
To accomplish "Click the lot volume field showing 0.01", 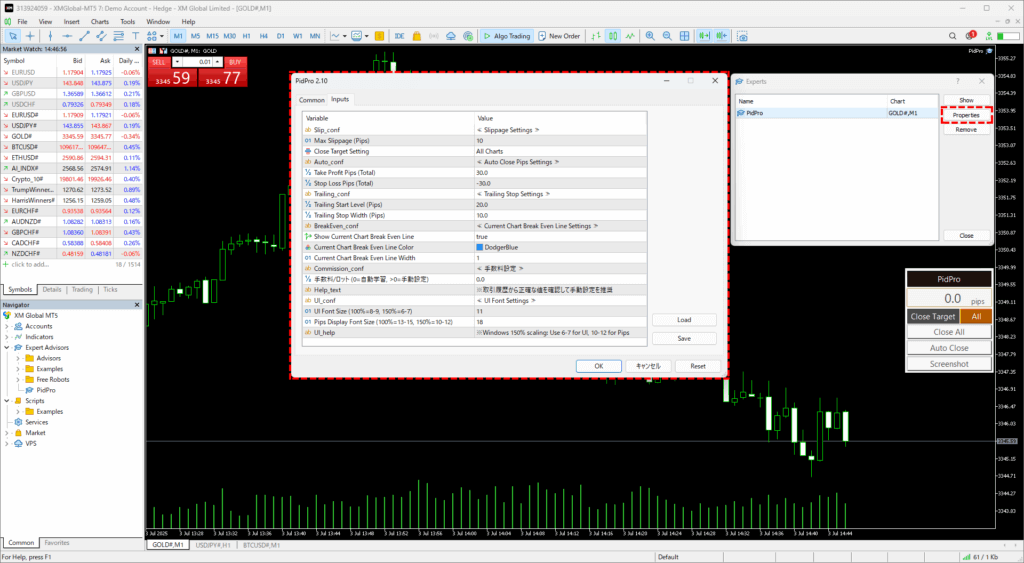I will [197, 62].
